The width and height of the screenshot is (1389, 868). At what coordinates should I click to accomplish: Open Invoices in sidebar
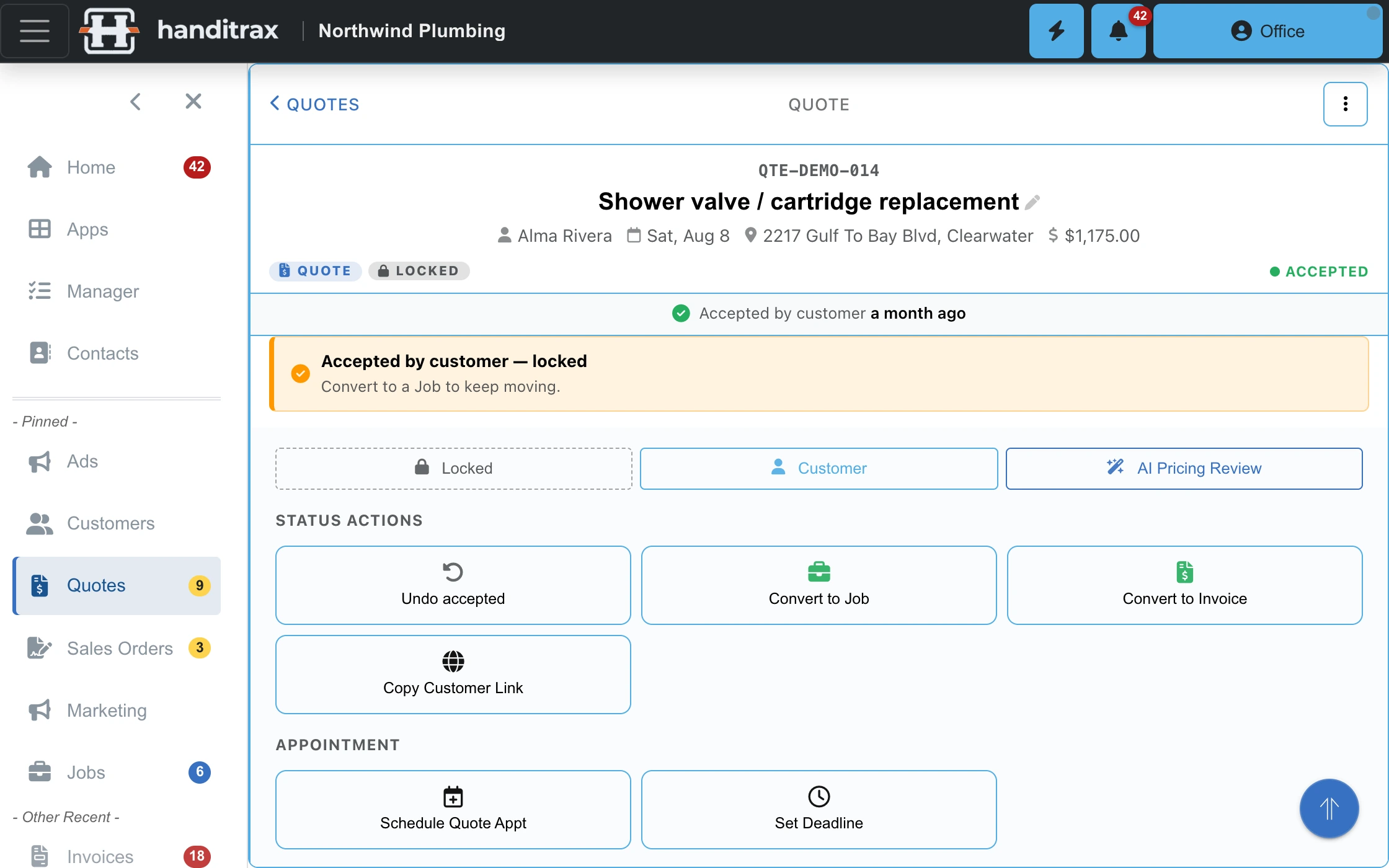[117, 856]
